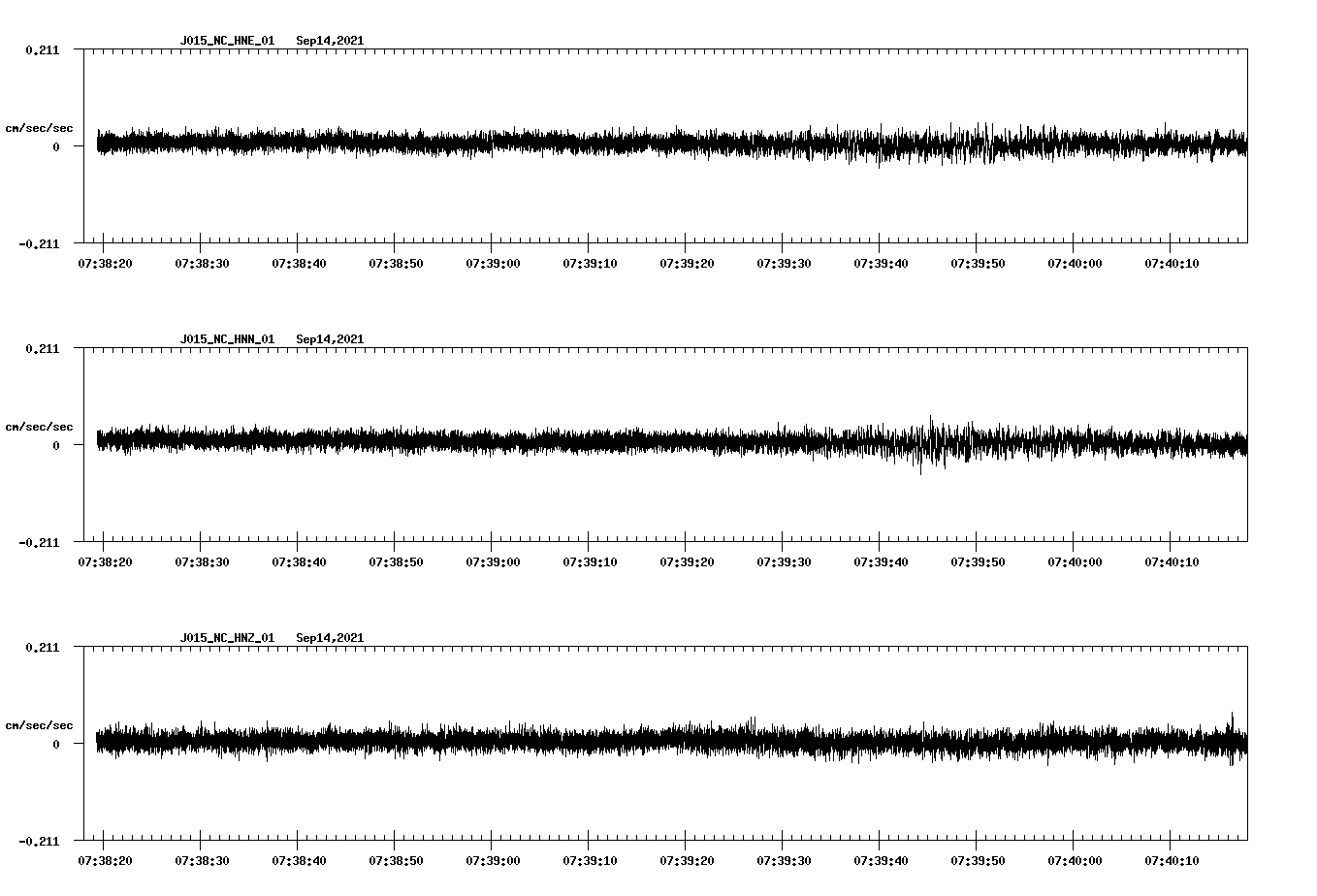Screen dimensions: 1317x896
Task: Click the -0.211 axis value on HNN plot
Action: [39, 543]
